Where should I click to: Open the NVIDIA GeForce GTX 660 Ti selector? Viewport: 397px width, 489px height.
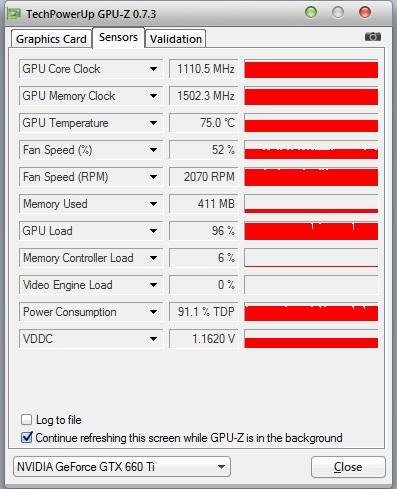[122, 467]
